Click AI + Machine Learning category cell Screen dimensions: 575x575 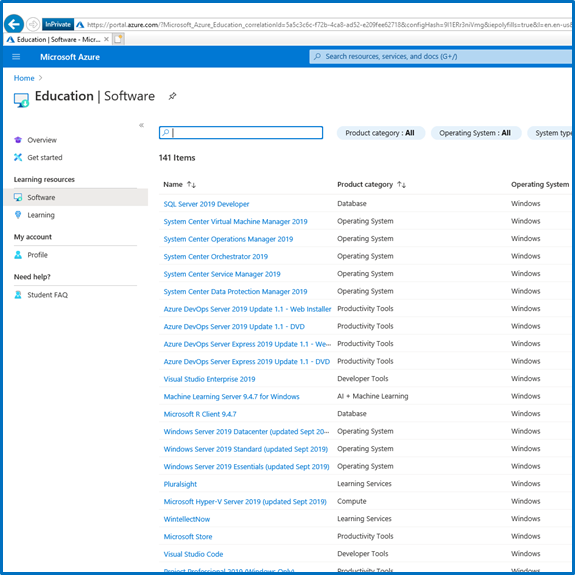click(x=373, y=396)
